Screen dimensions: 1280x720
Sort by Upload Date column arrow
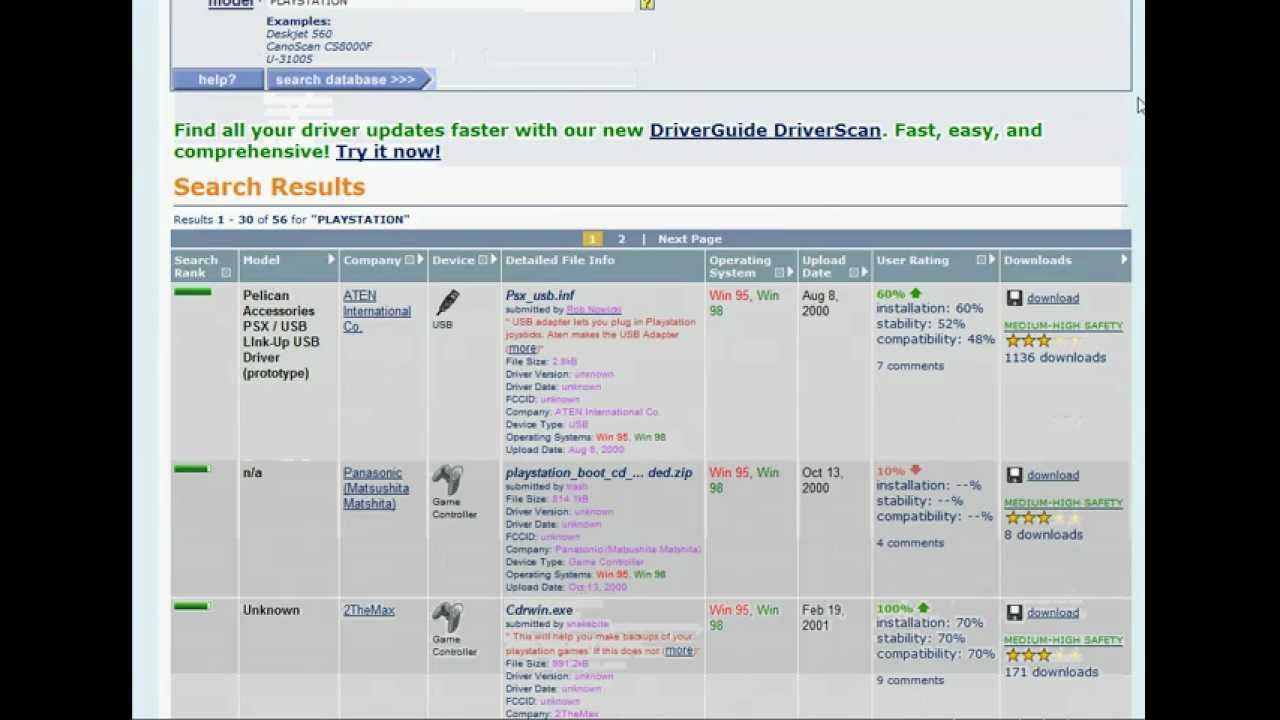865,273
